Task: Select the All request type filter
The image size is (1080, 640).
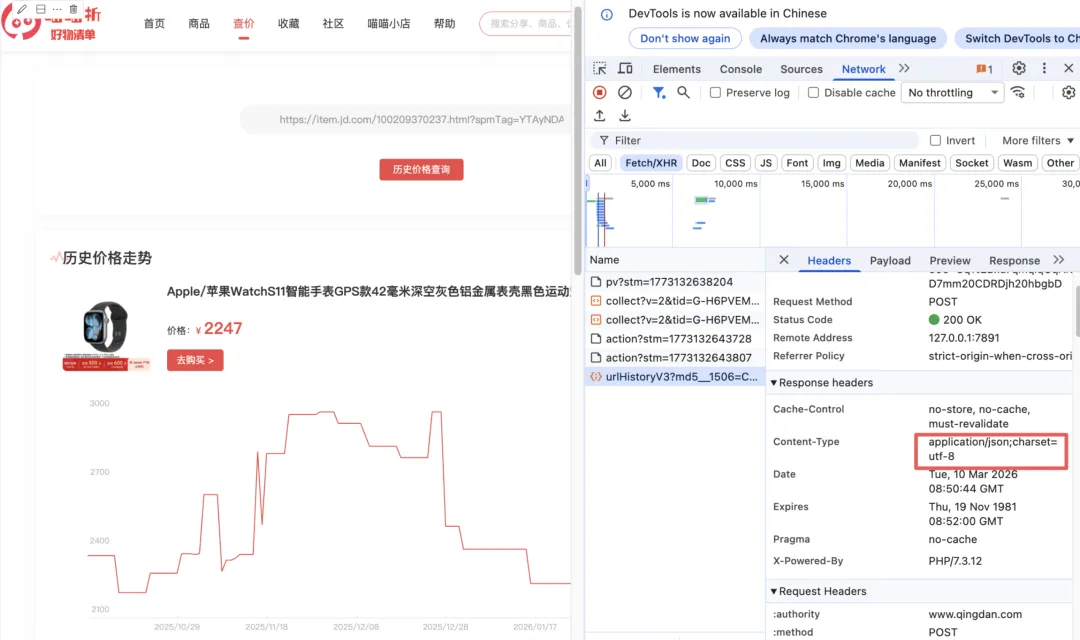Action: pos(601,163)
